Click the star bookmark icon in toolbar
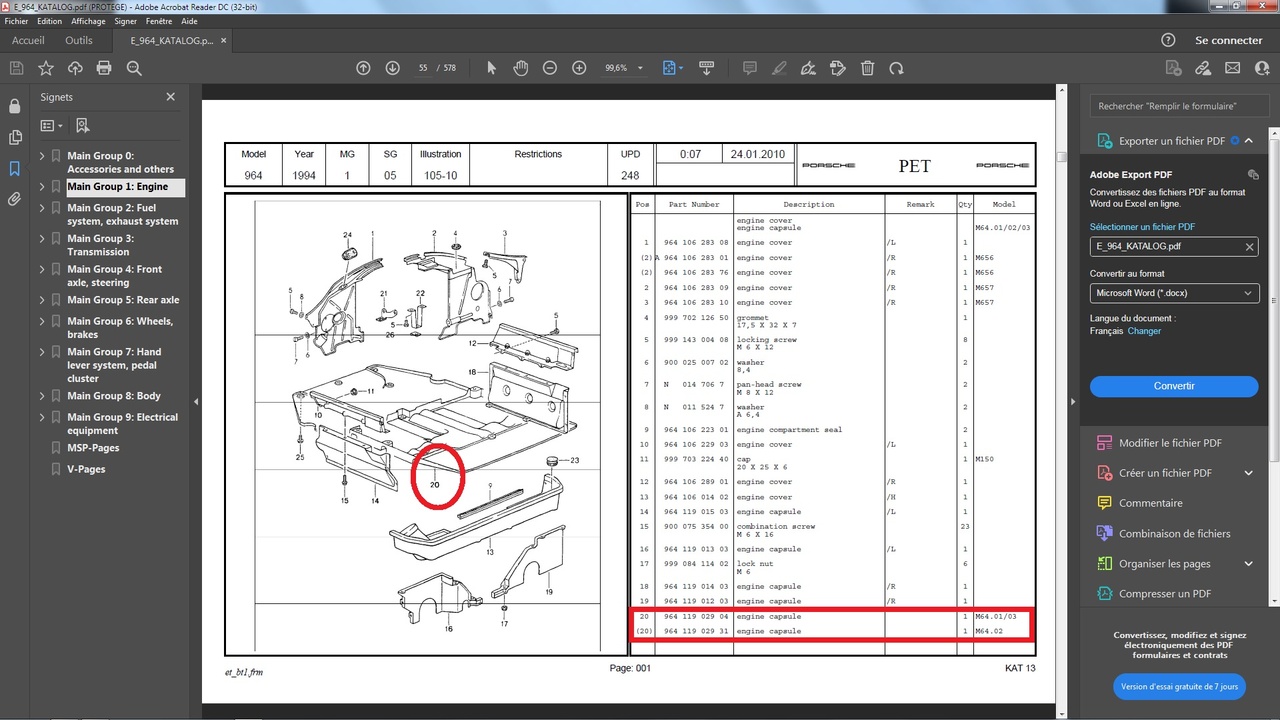 pyautogui.click(x=46, y=68)
